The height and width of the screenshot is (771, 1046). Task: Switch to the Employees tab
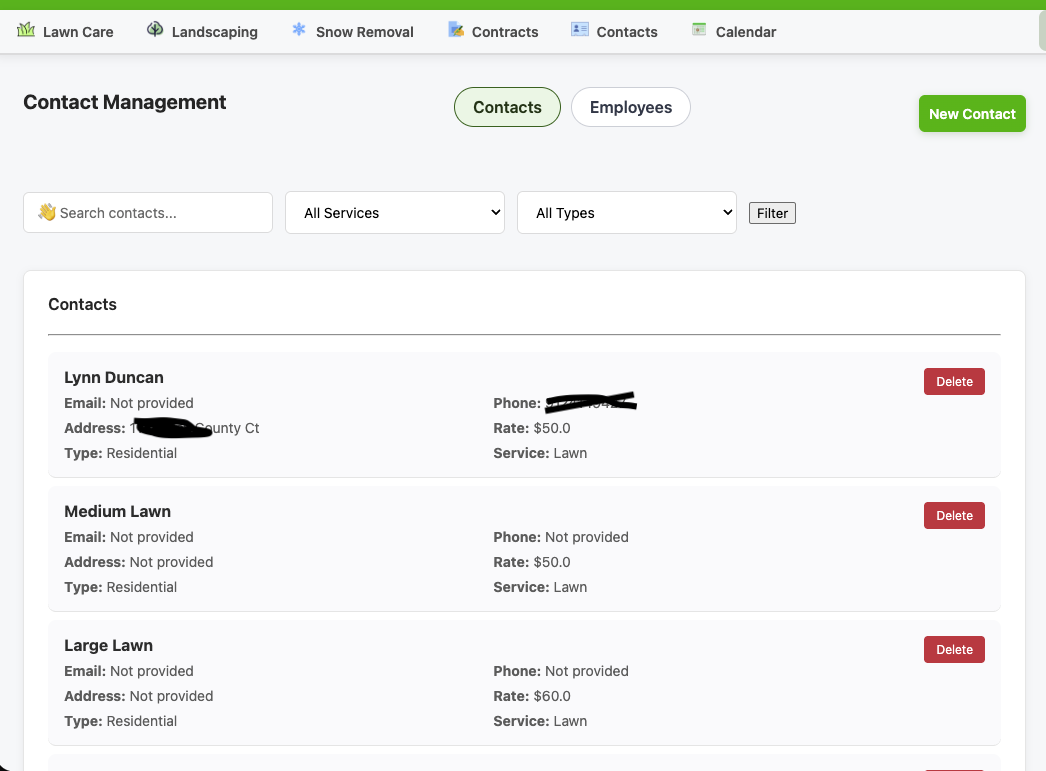630,107
